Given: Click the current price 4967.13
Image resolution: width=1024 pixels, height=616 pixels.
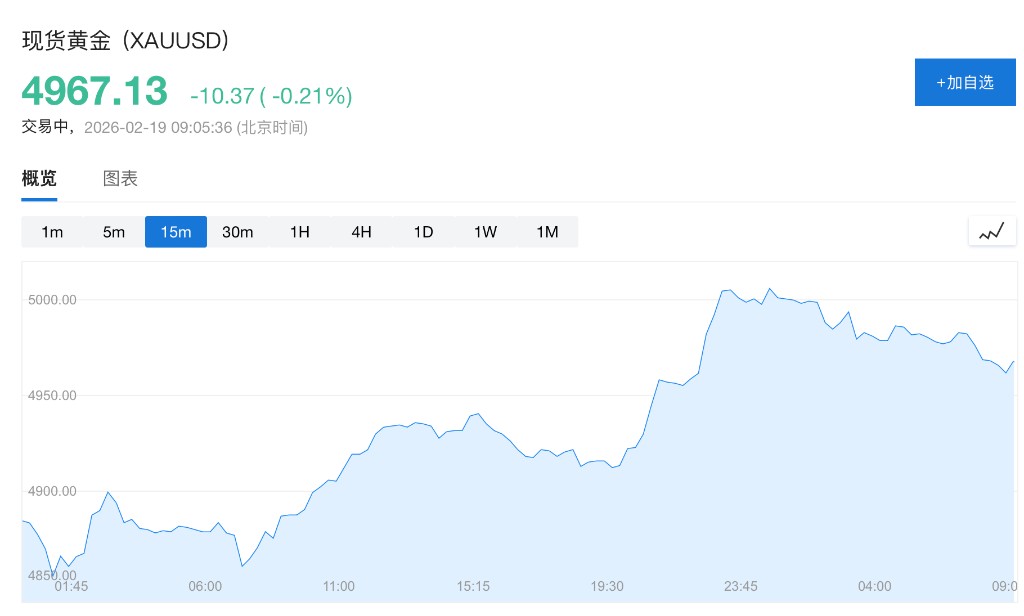Looking at the screenshot, I should (95, 91).
